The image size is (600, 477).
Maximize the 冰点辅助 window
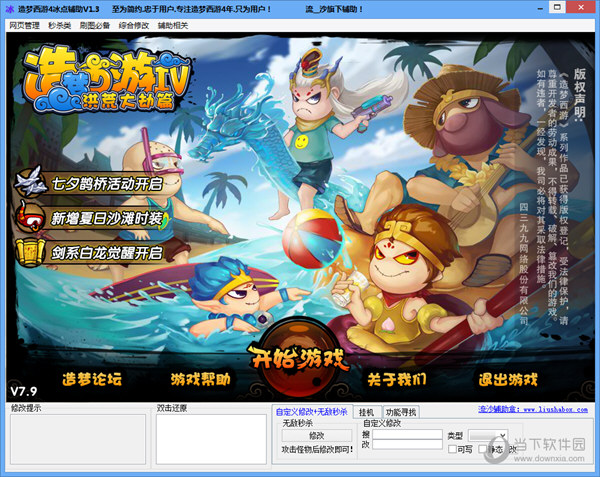click(x=557, y=7)
